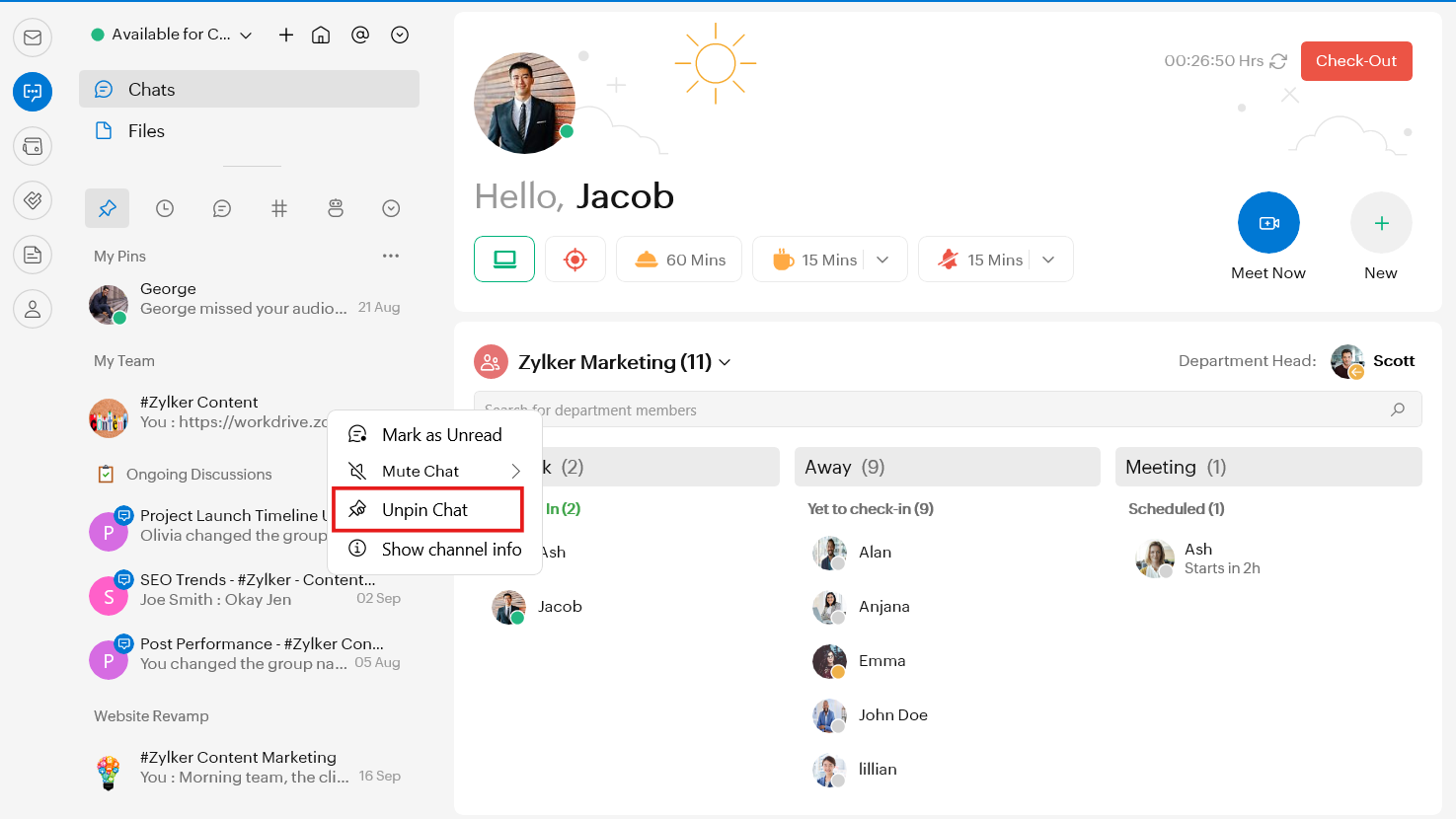Viewport: 1456px width, 819px height.
Task: Expand the Zylker Marketing department dropdown
Action: (725, 362)
